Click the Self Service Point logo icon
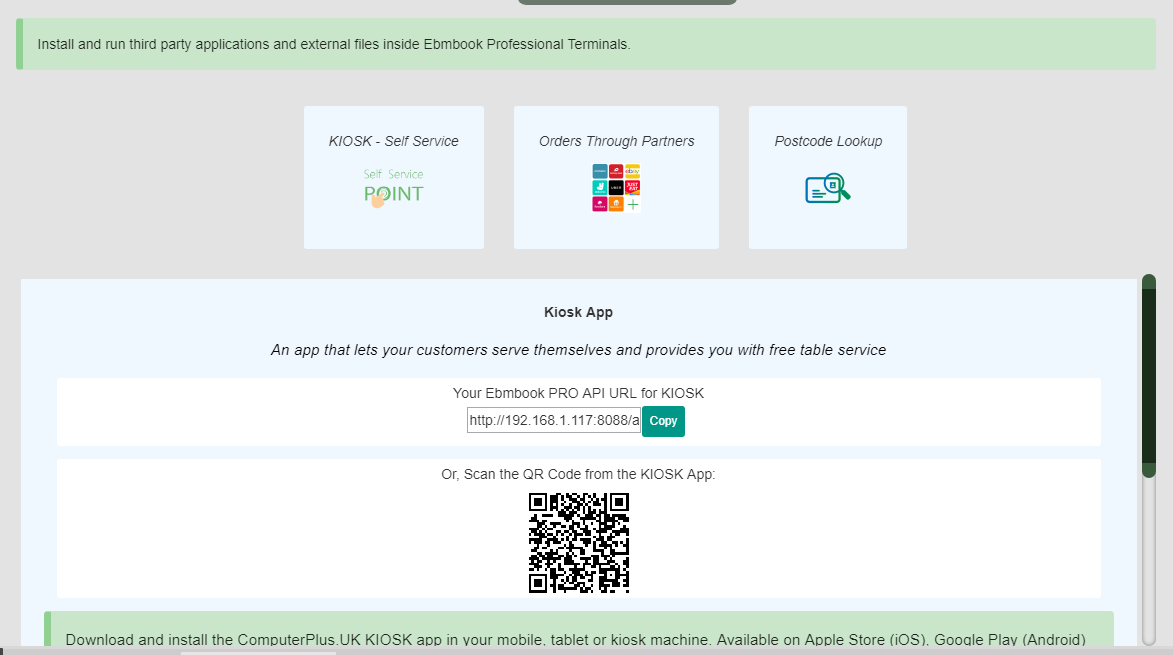 (x=393, y=188)
